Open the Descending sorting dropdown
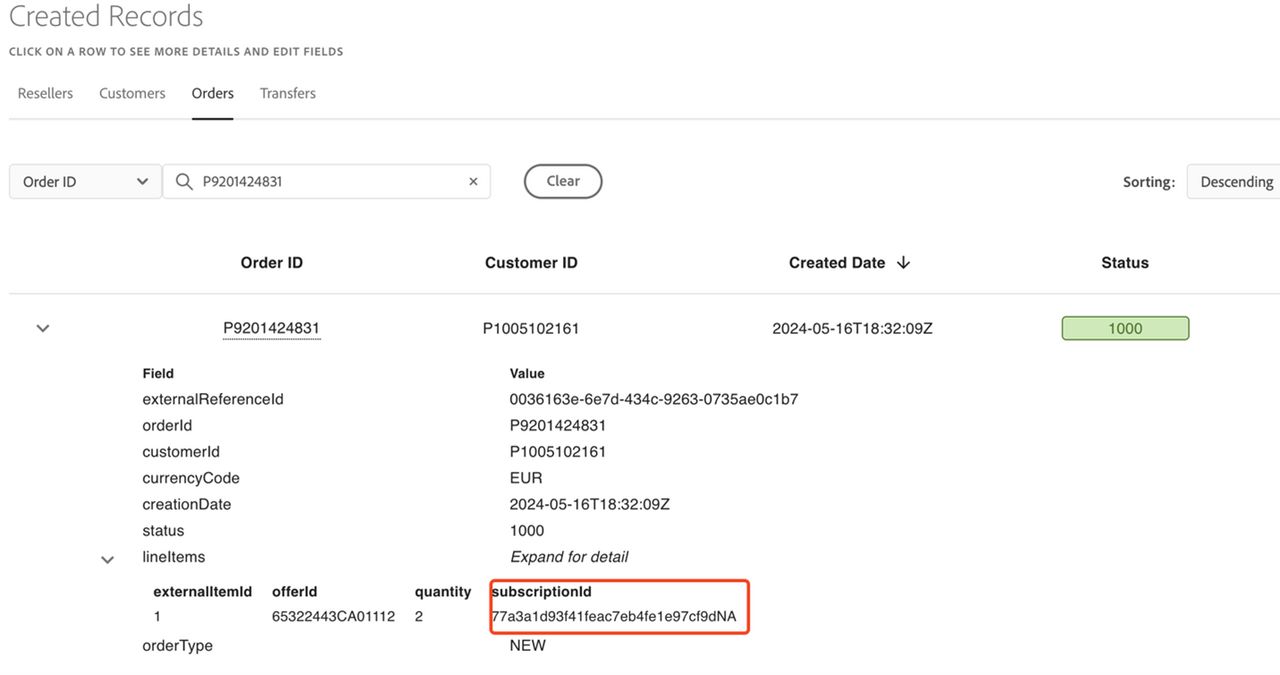The image size is (1280, 675). tap(1235, 182)
